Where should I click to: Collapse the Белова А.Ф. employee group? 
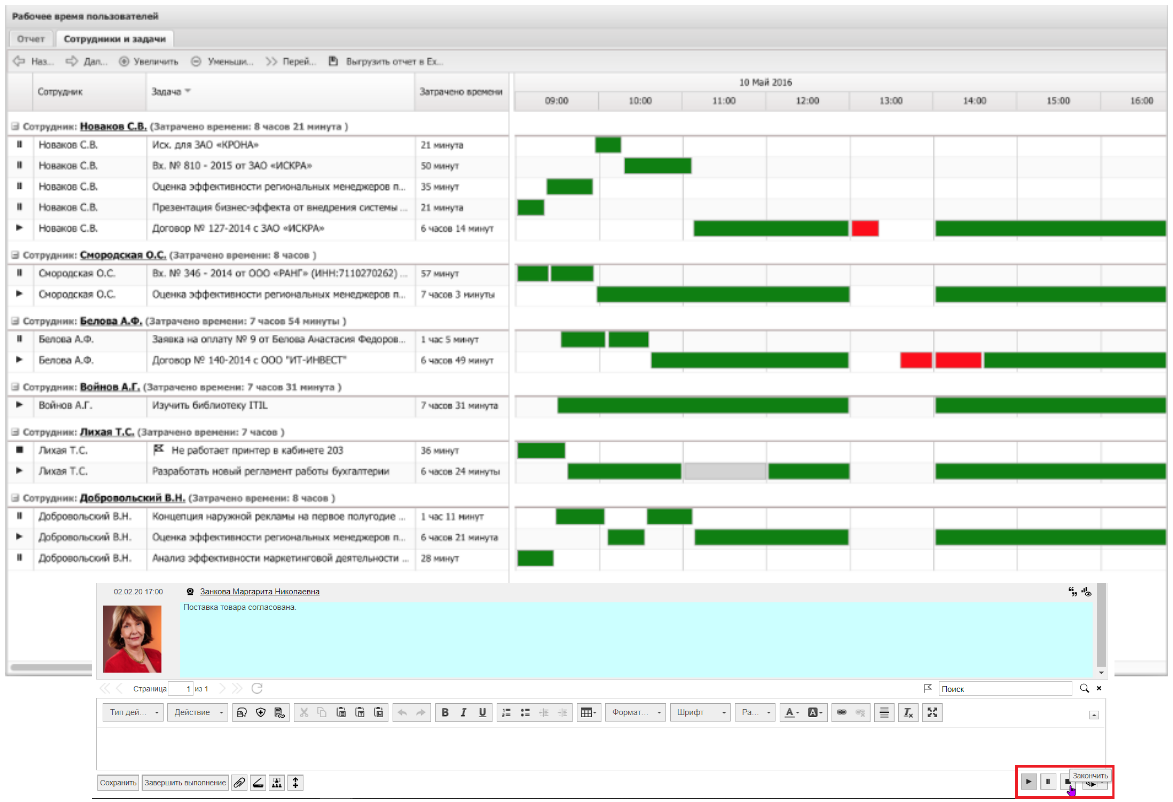coord(15,322)
